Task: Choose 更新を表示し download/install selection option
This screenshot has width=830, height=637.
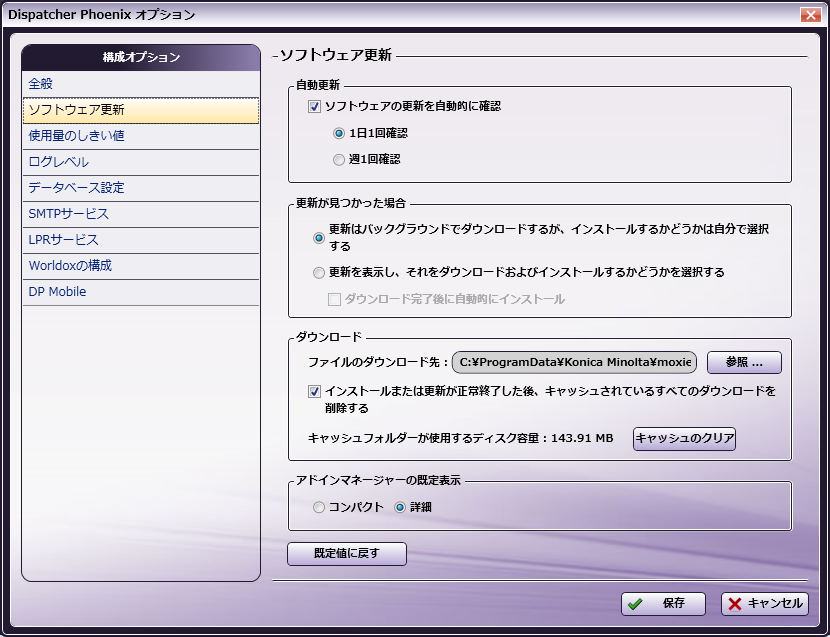Action: [319, 273]
